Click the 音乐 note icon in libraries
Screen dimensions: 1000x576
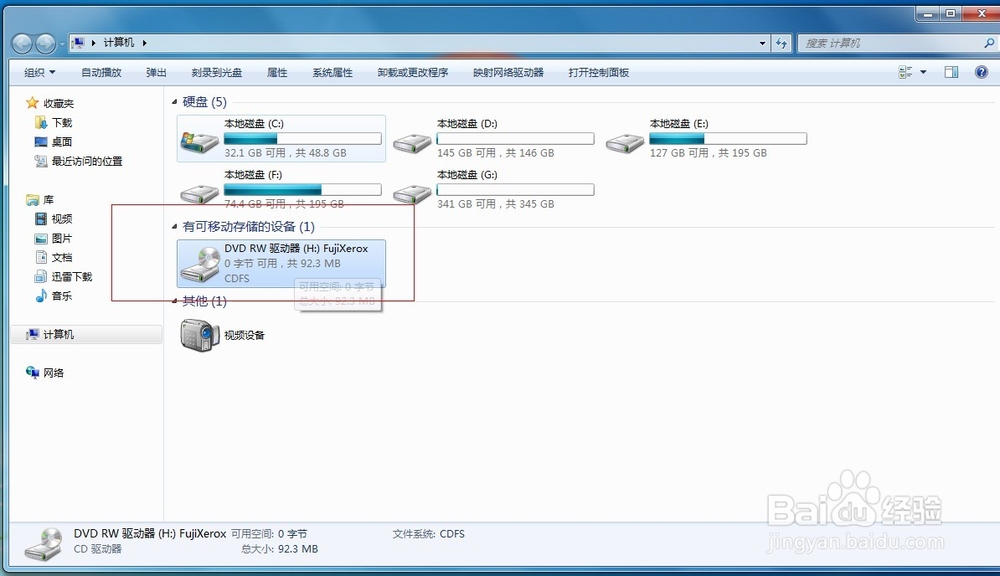click(x=41, y=295)
